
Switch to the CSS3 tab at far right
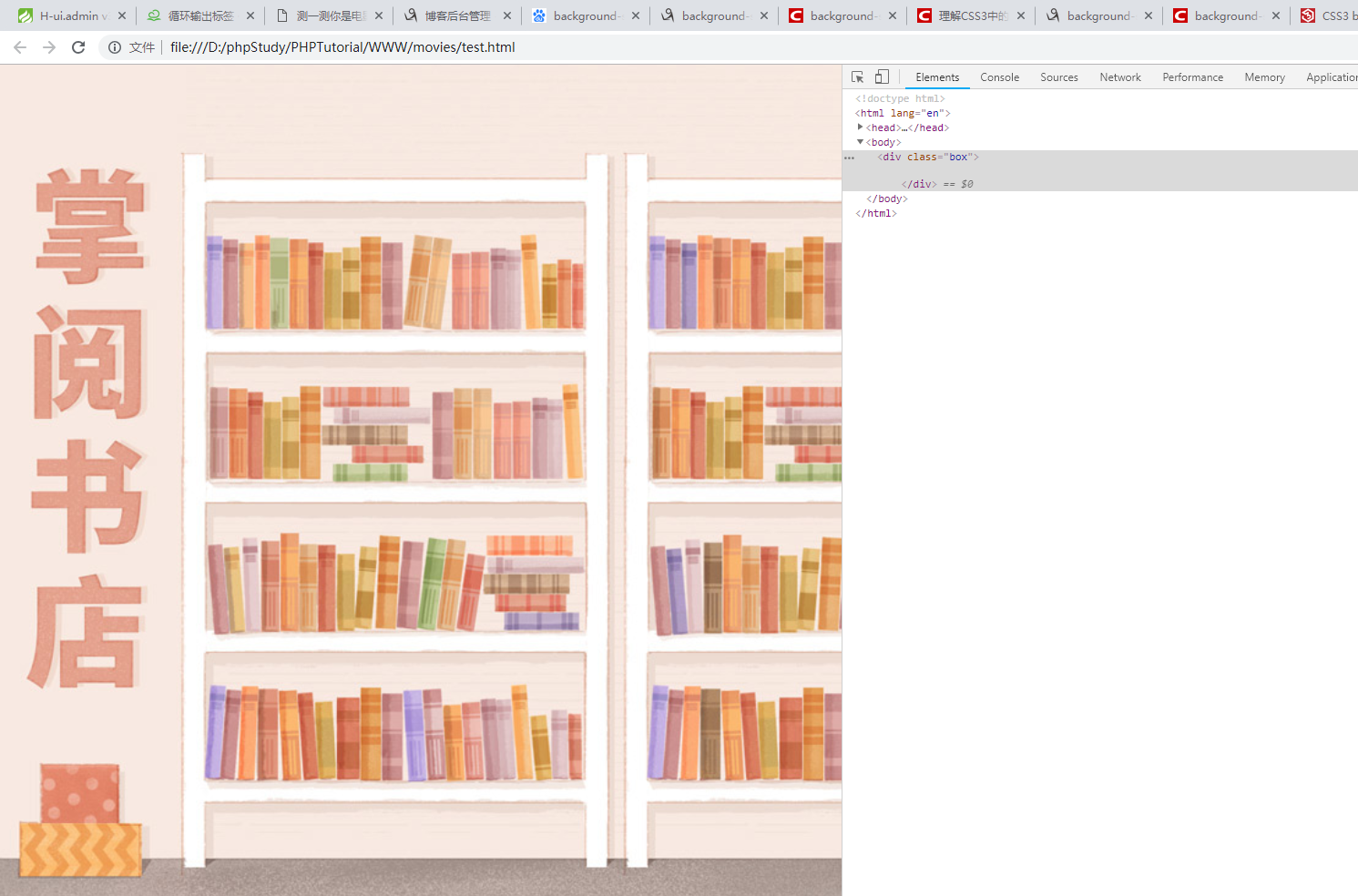click(x=1328, y=15)
